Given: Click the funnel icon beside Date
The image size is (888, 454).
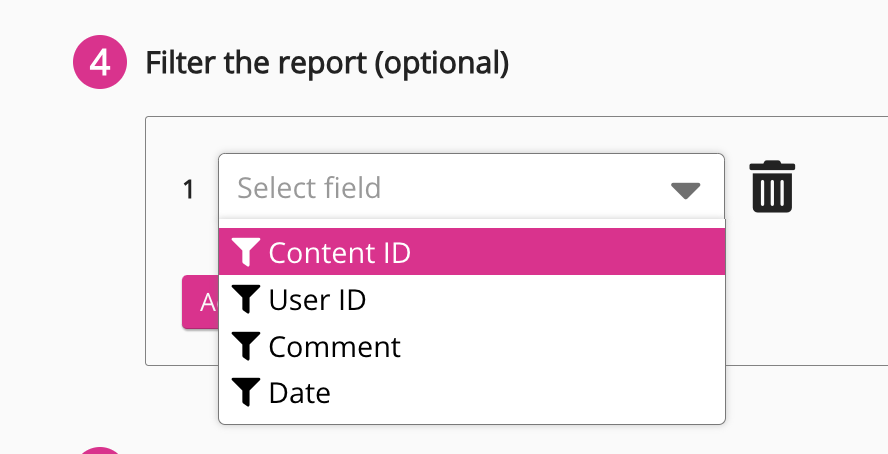Looking at the screenshot, I should pos(245,393).
